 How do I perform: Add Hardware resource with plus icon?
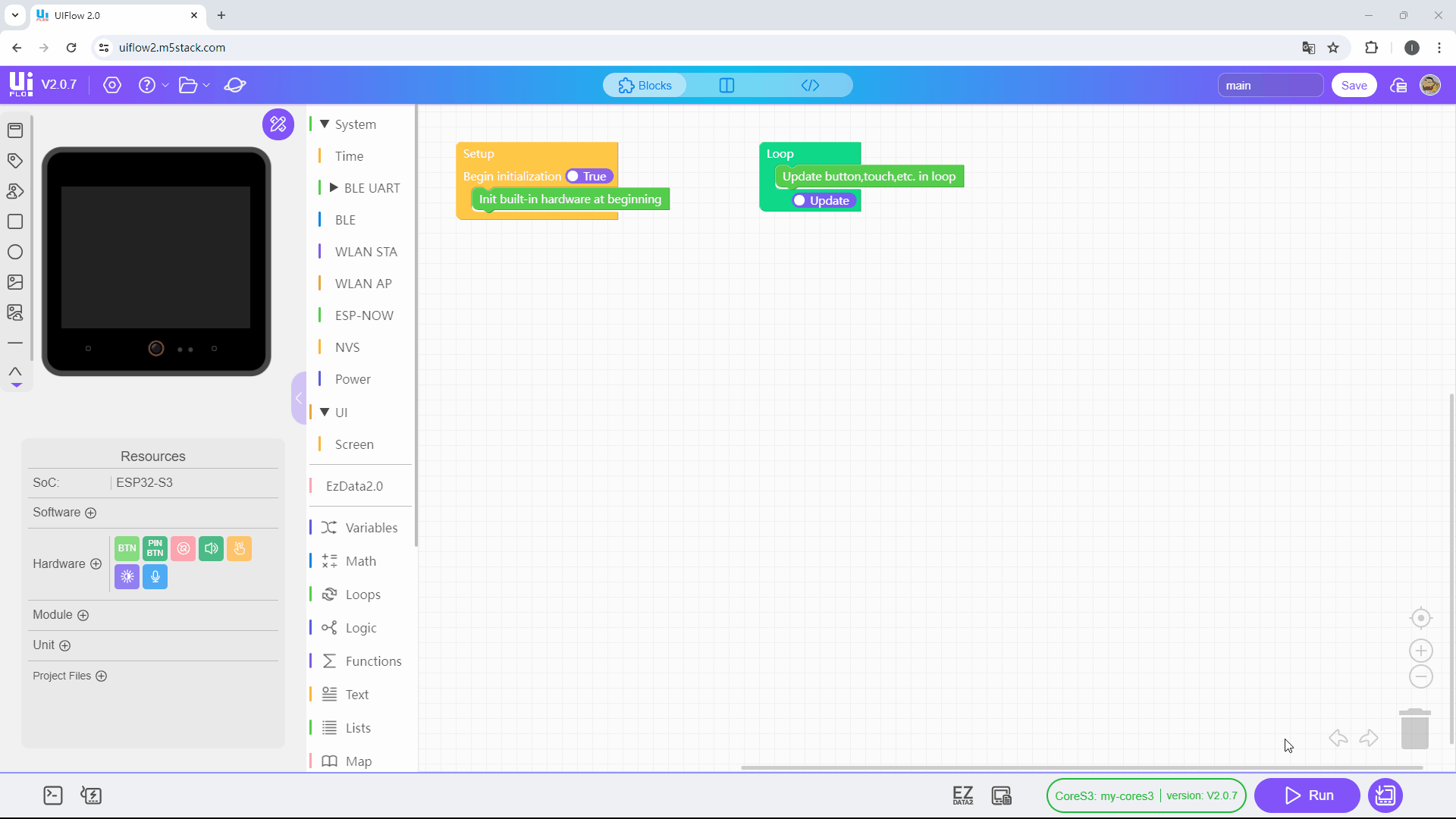(x=96, y=564)
